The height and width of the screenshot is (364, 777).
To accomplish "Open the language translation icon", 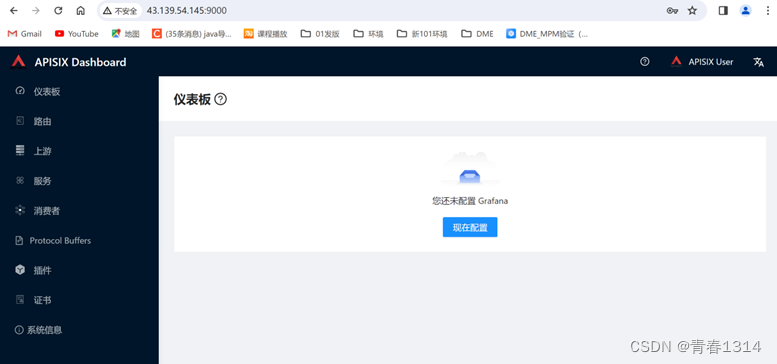I will click(758, 62).
